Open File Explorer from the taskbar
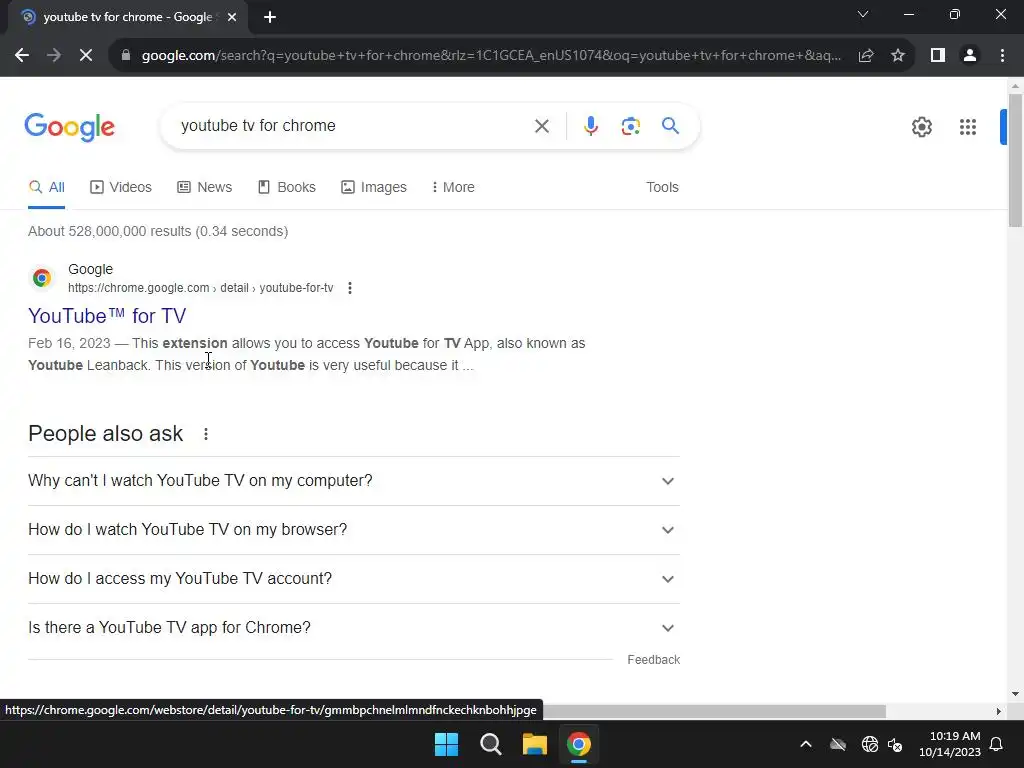The width and height of the screenshot is (1024, 768). pos(534,744)
